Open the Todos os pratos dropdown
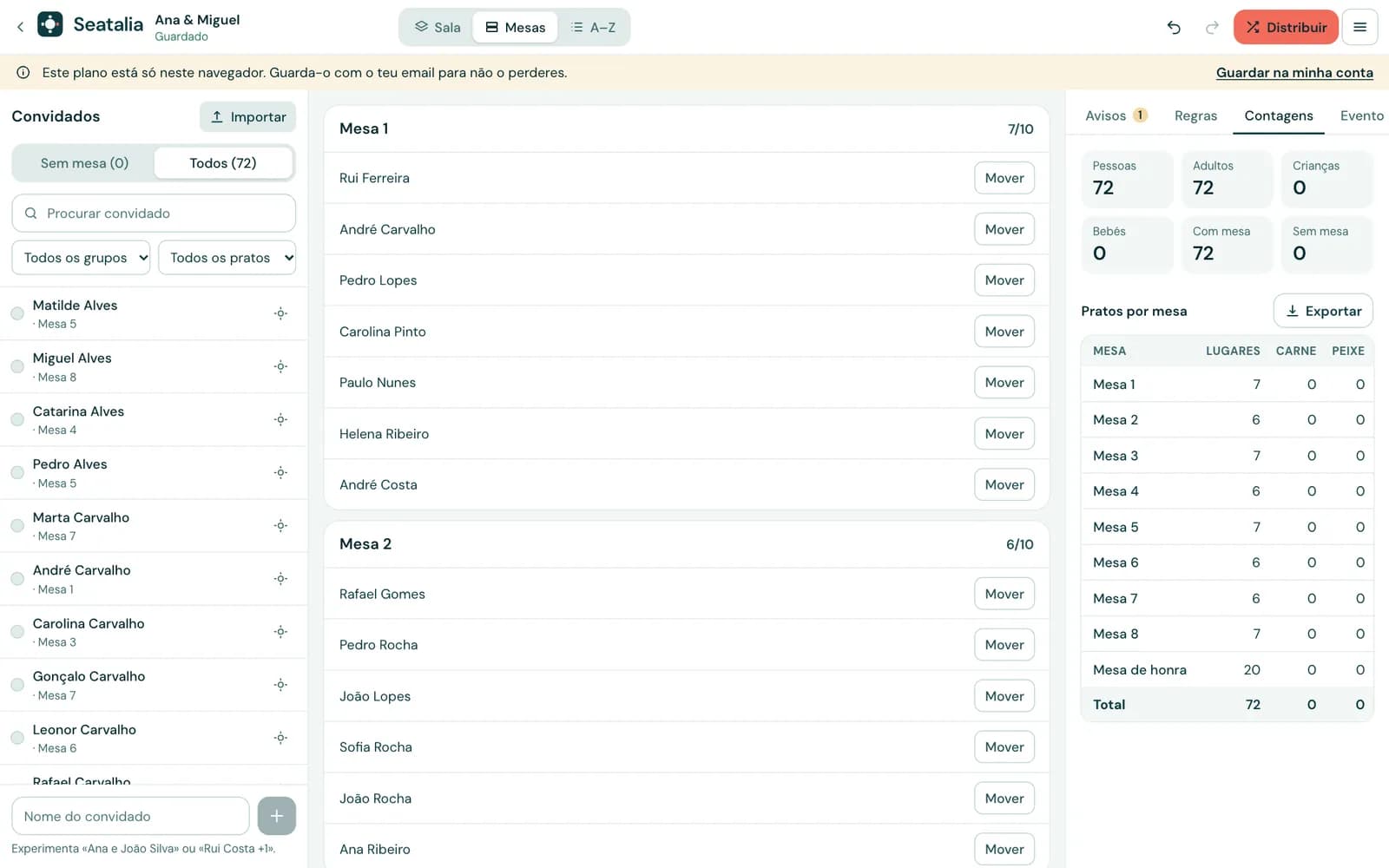The height and width of the screenshot is (868, 1389). tap(227, 258)
